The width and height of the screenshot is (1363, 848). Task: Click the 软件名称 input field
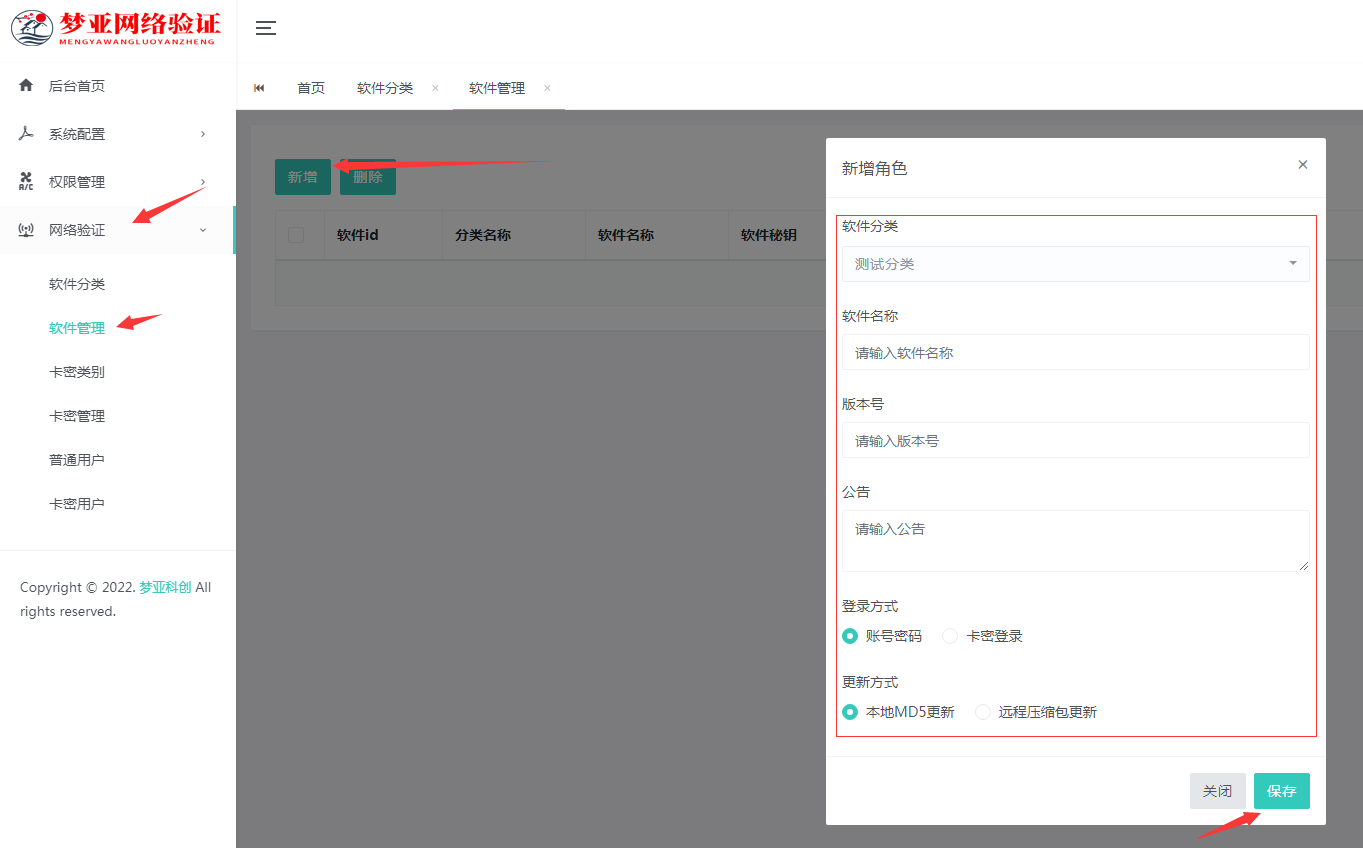[x=1075, y=352]
